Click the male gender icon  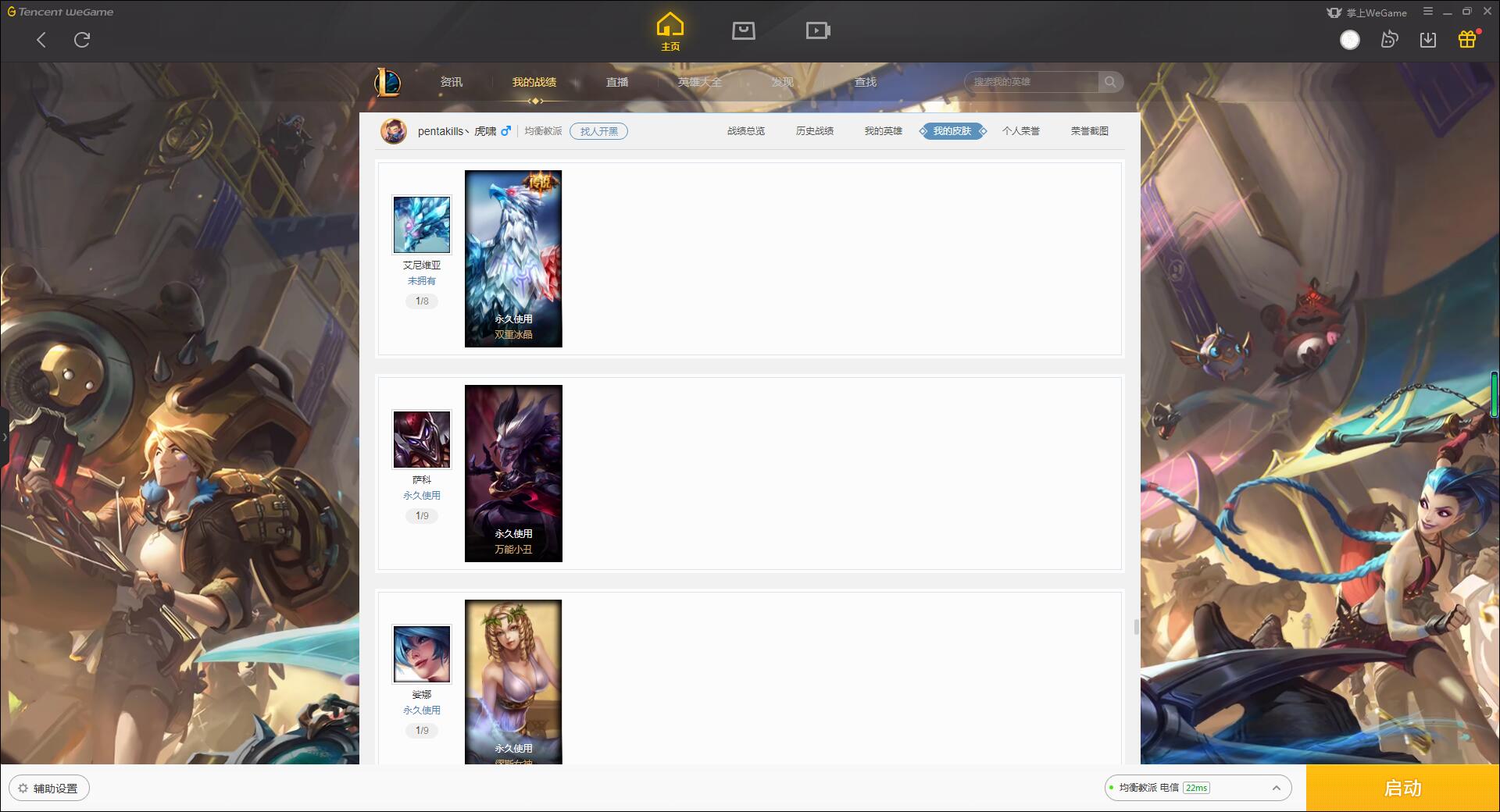pyautogui.click(x=506, y=131)
